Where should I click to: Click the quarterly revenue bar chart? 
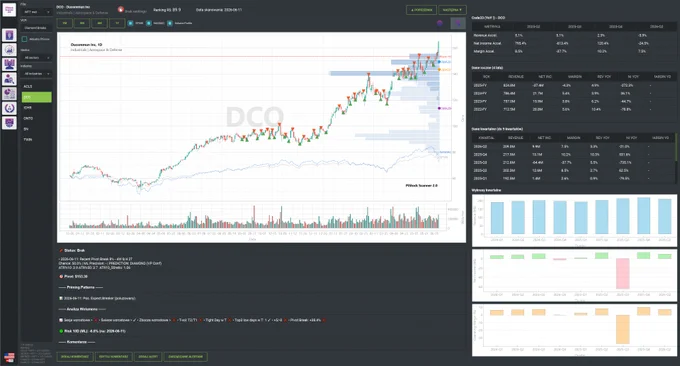574,220
